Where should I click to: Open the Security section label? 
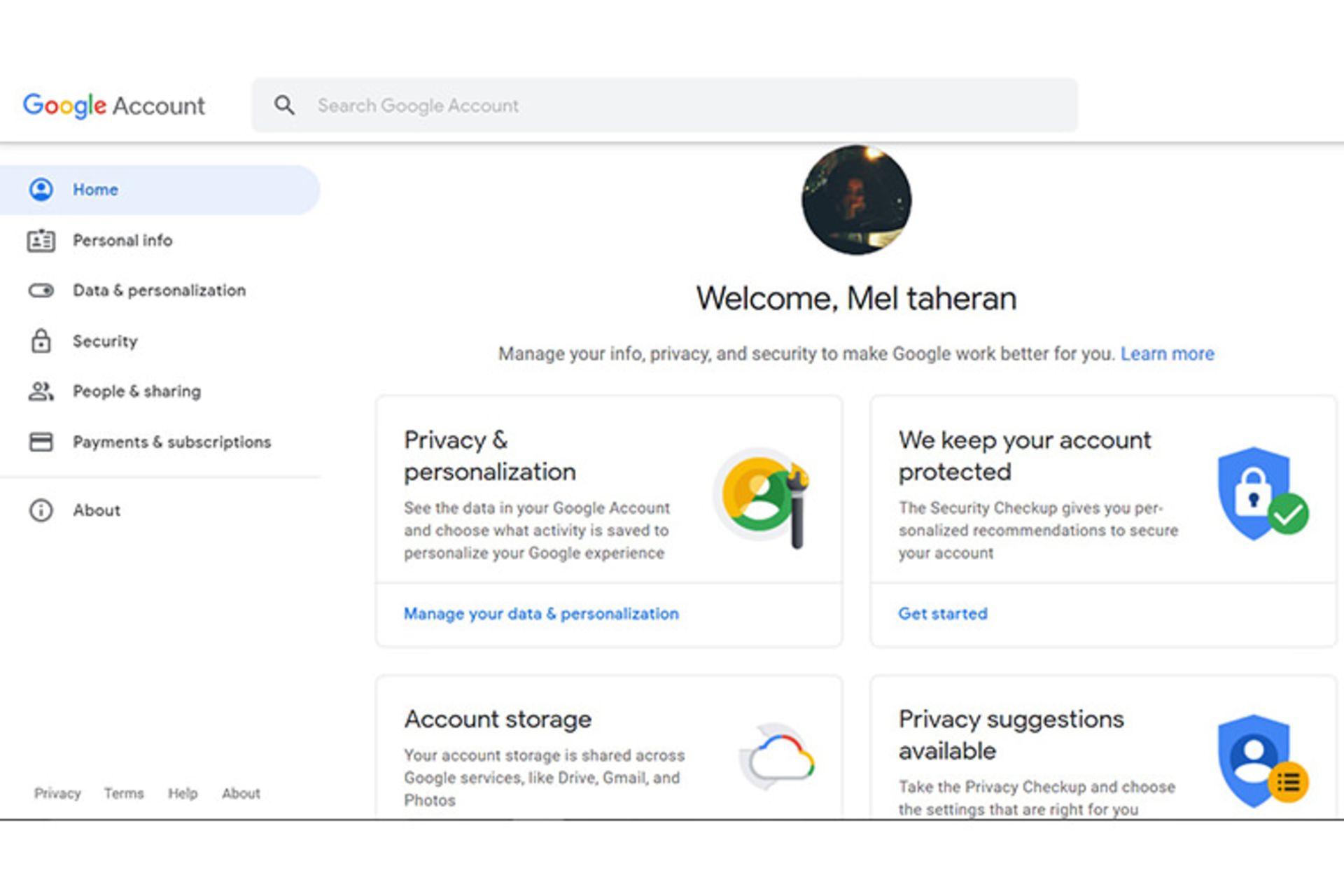pyautogui.click(x=105, y=341)
